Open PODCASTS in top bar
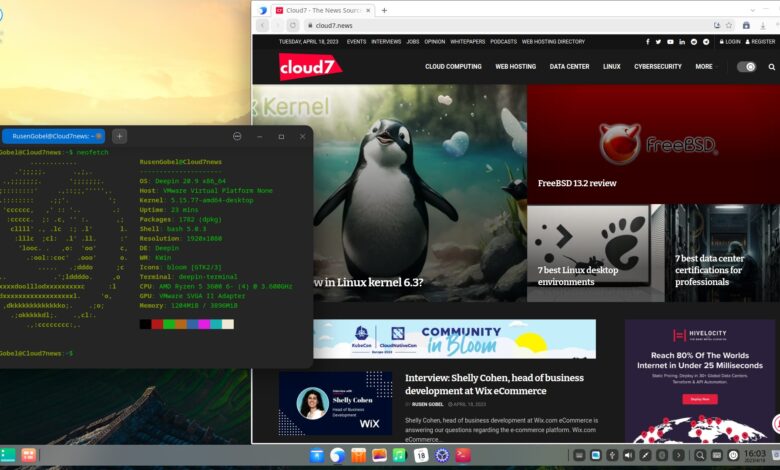780x470 pixels. click(x=503, y=42)
